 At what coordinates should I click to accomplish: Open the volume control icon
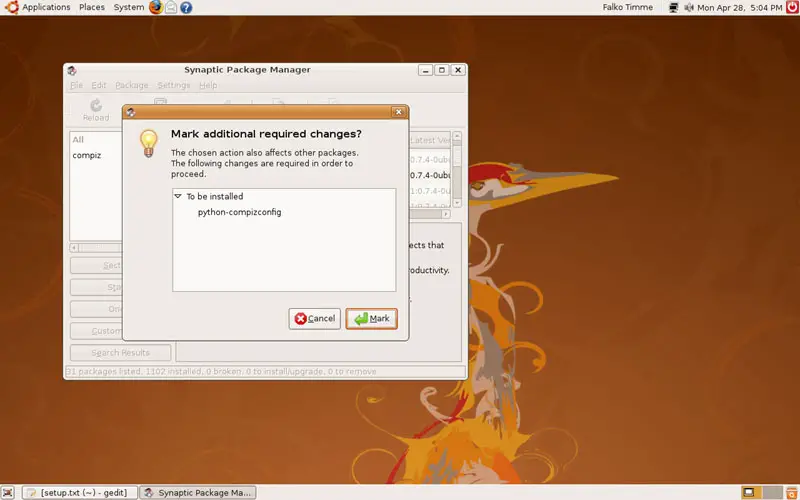(x=689, y=7)
